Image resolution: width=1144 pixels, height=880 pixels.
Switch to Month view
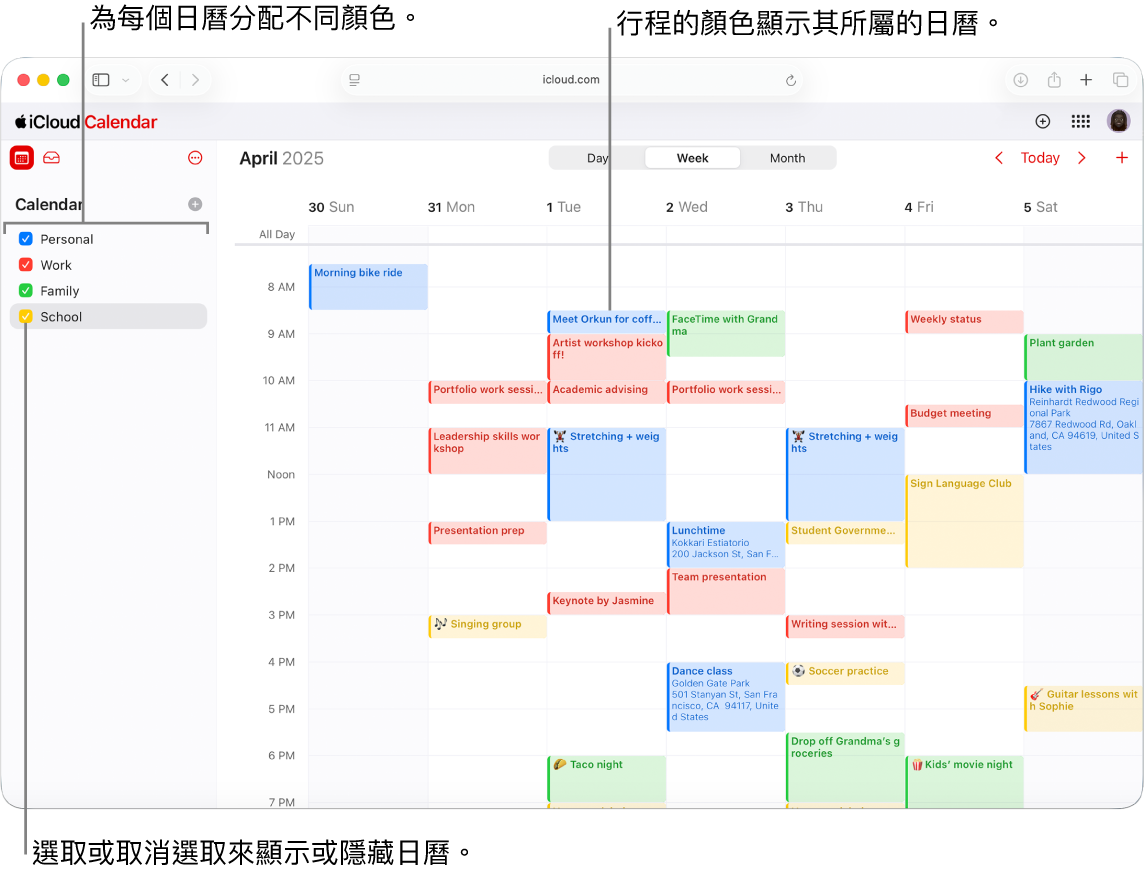pyautogui.click(x=788, y=157)
